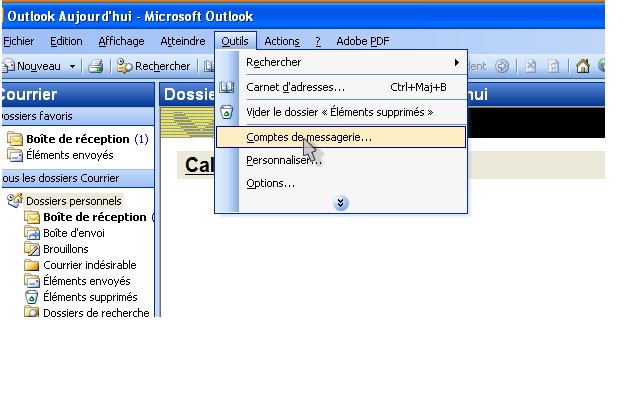Close the open Outils menu
Viewport: 640px width, 400px height.
point(235,41)
